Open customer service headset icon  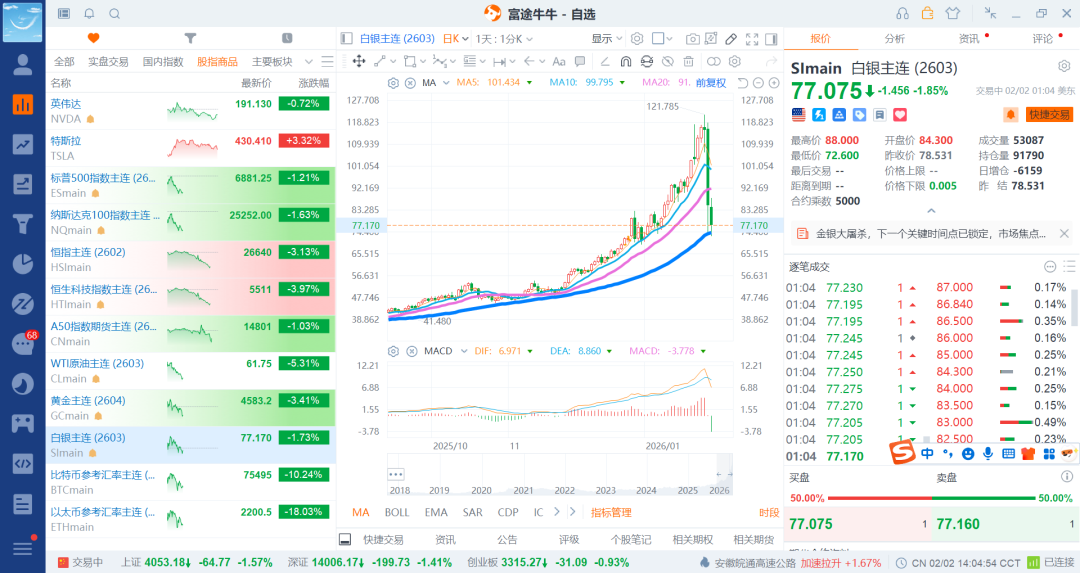tap(902, 14)
